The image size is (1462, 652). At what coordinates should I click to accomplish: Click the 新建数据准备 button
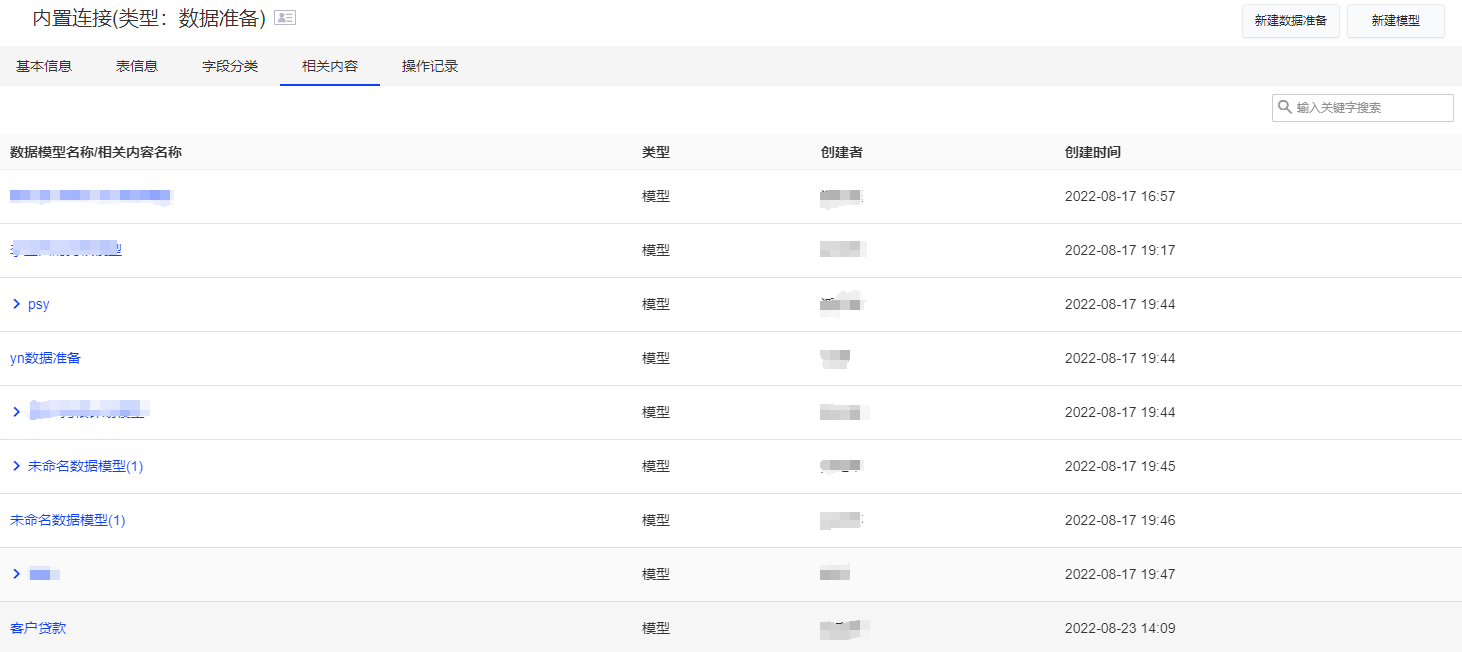pos(1290,21)
